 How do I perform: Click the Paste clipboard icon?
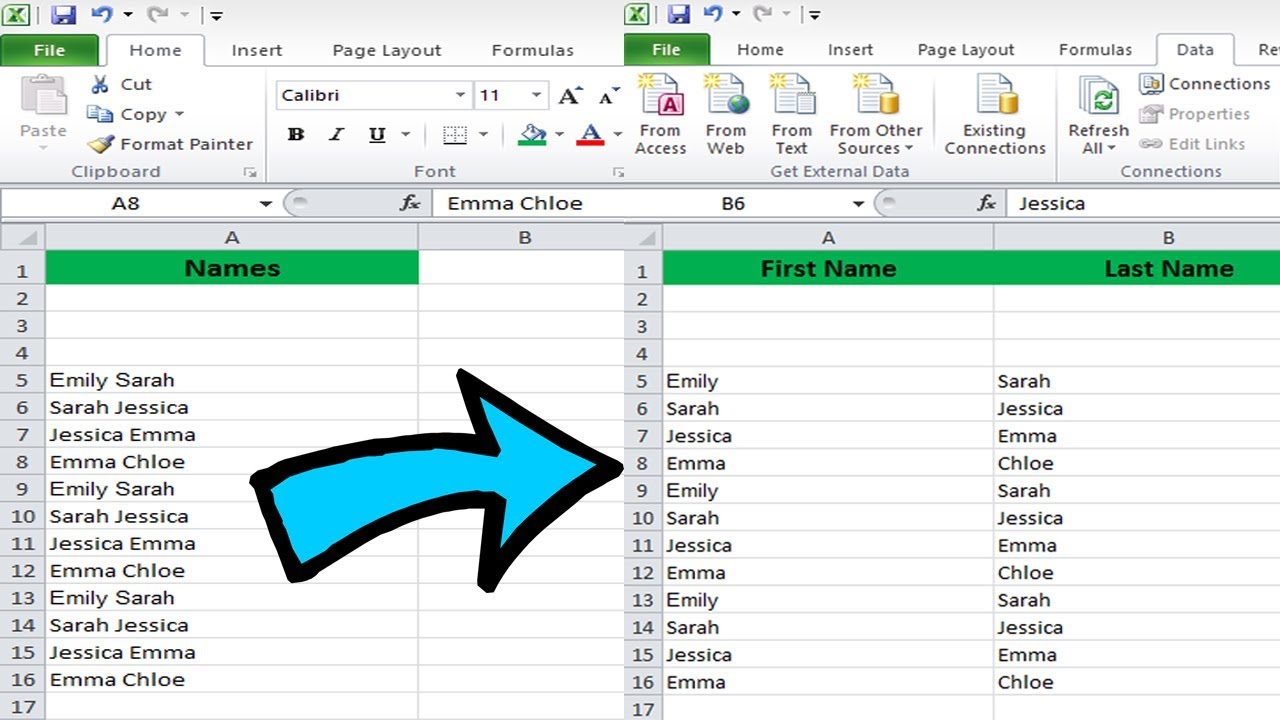click(x=43, y=96)
